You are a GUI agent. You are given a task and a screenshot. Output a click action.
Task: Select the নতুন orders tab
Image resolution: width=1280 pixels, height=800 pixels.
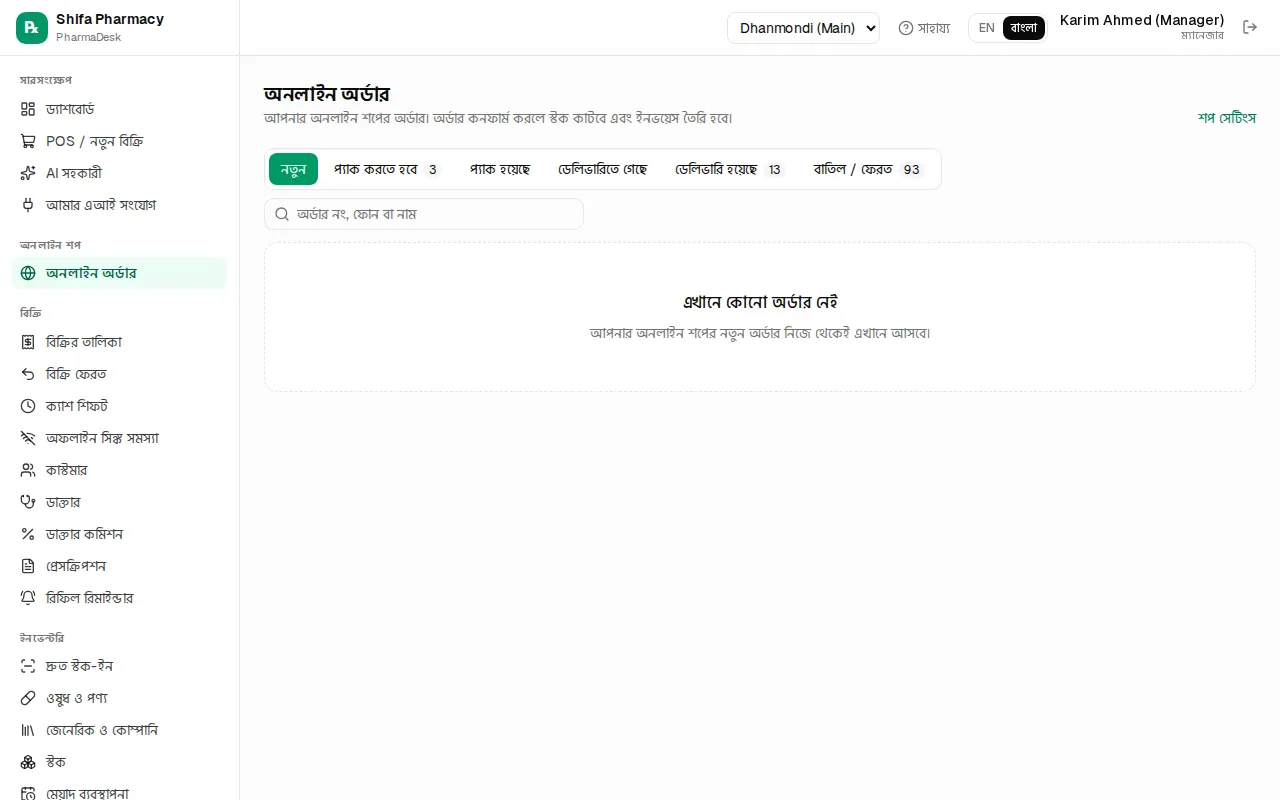(293, 169)
